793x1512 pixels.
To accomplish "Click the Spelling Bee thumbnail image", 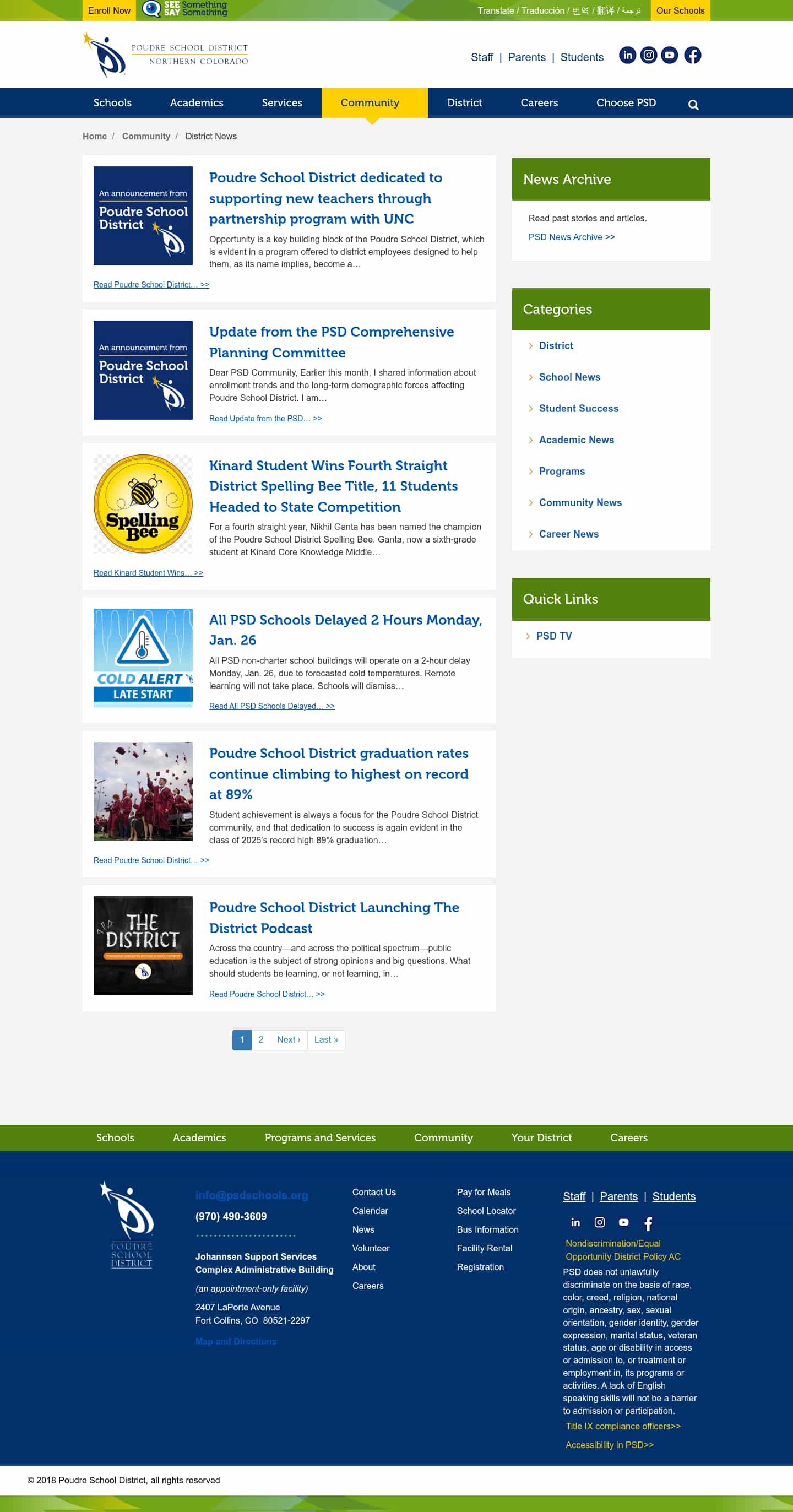I will coord(143,503).
